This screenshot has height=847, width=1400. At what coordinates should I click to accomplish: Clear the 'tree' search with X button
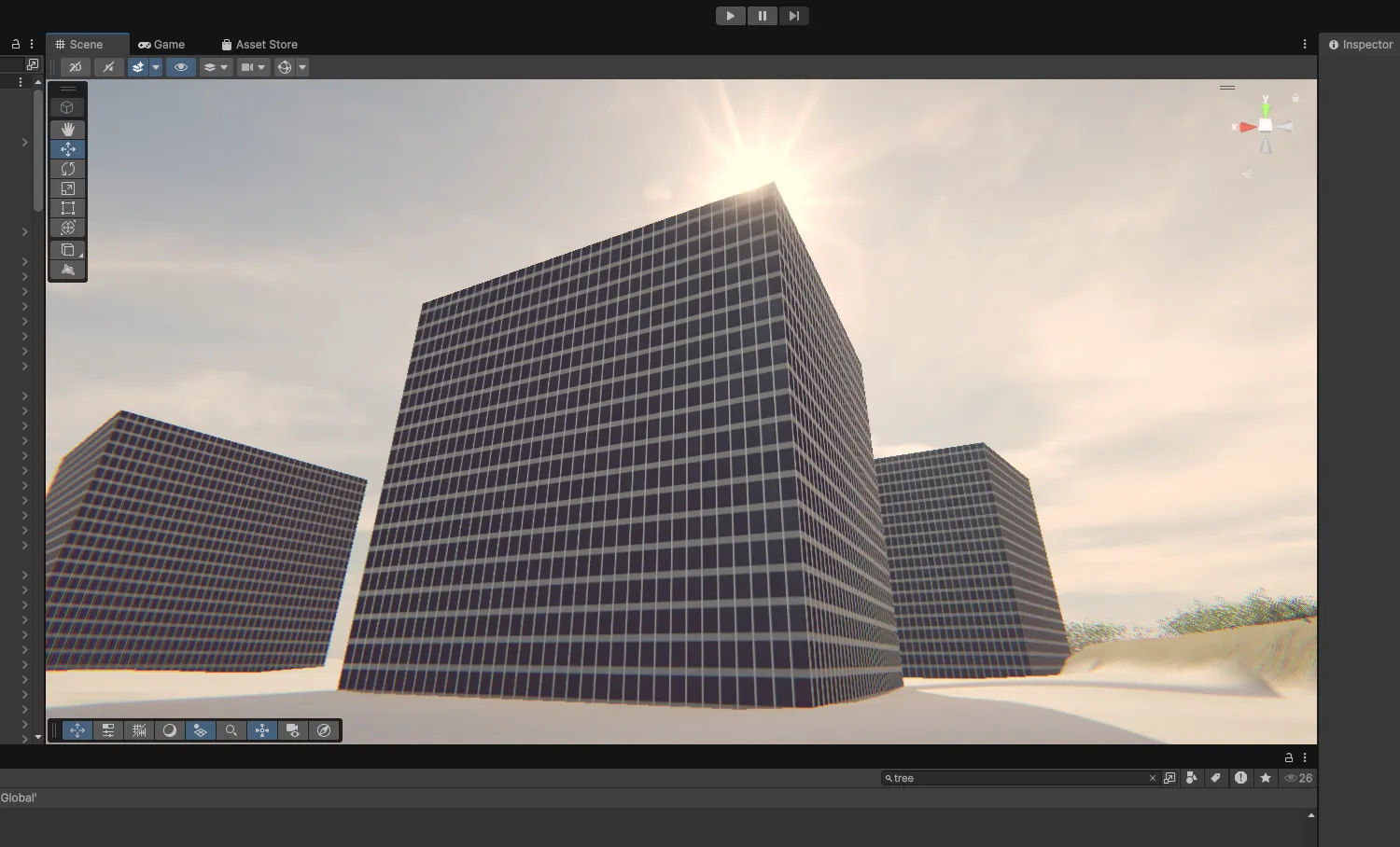(x=1153, y=778)
